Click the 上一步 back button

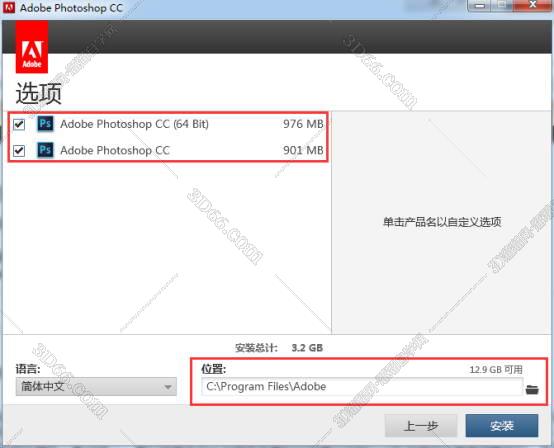point(421,426)
